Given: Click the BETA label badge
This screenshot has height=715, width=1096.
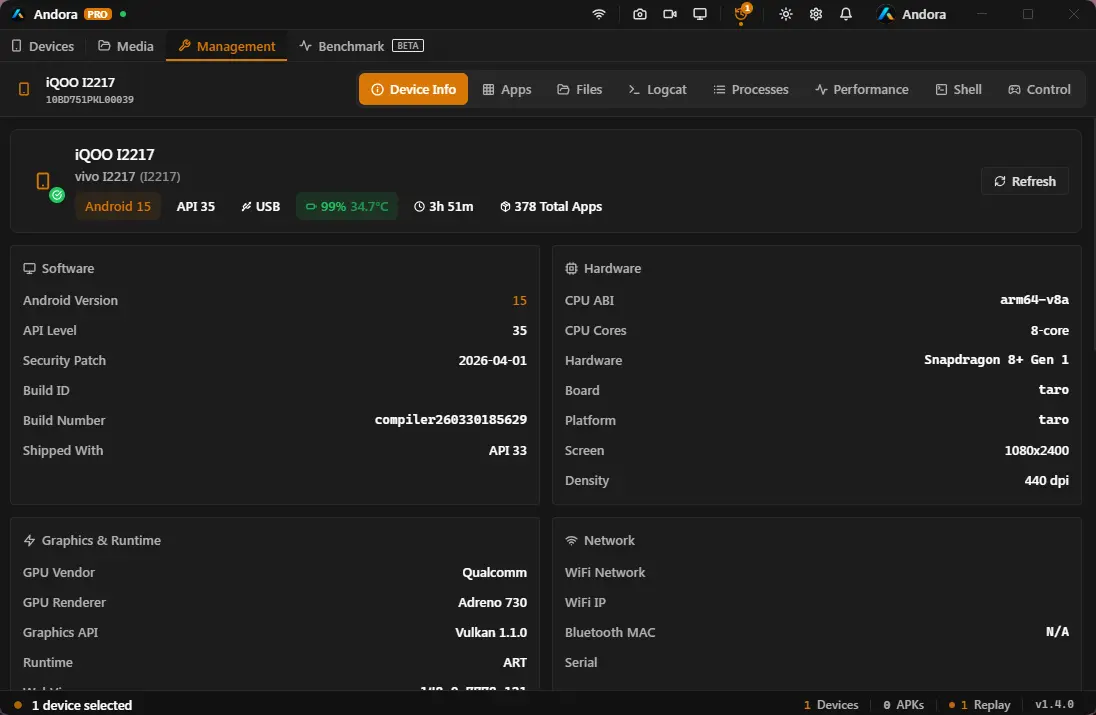Looking at the screenshot, I should (408, 45).
